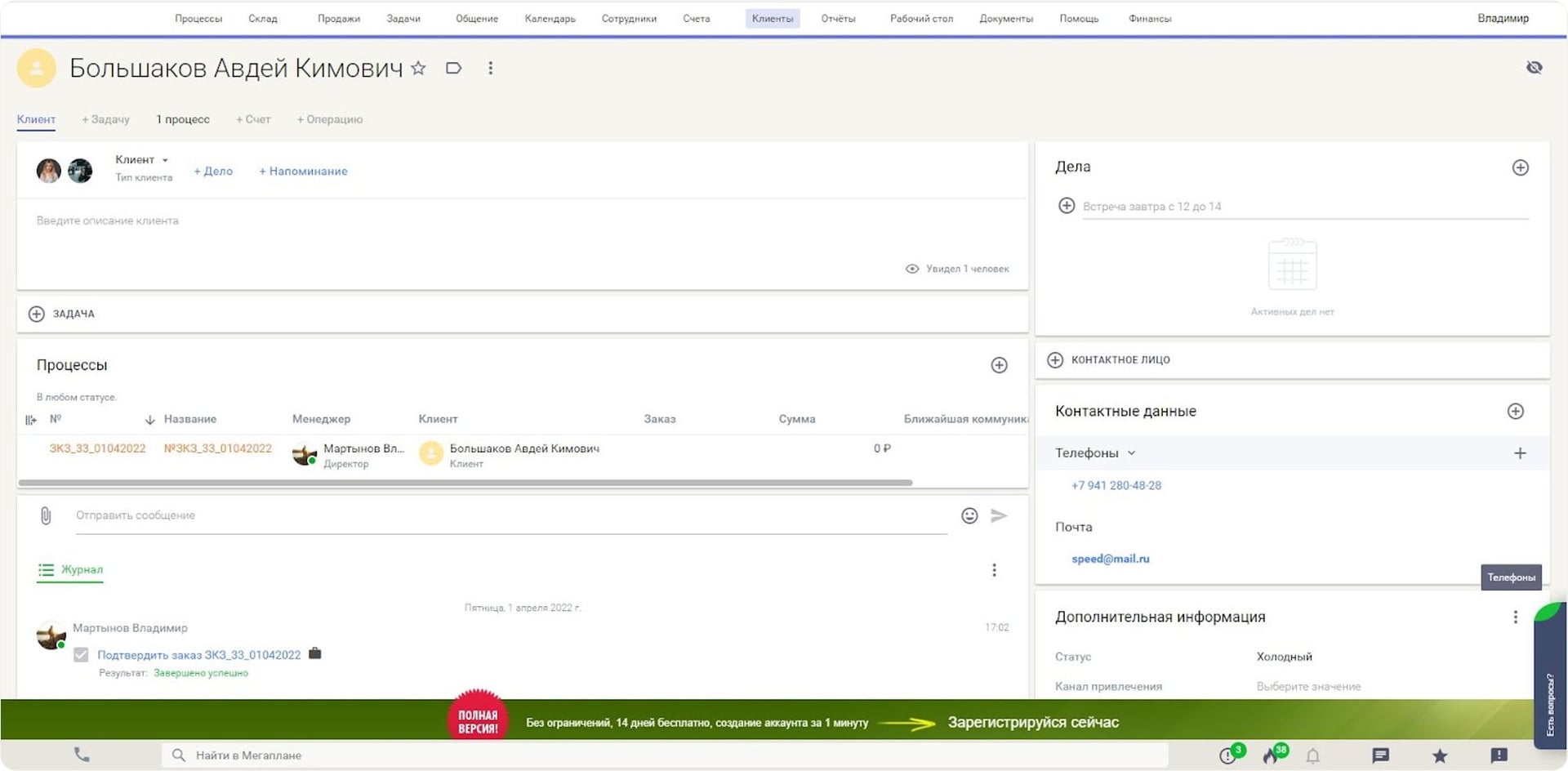Click the send message arrow icon
1568x771 pixels.
pos(999,515)
